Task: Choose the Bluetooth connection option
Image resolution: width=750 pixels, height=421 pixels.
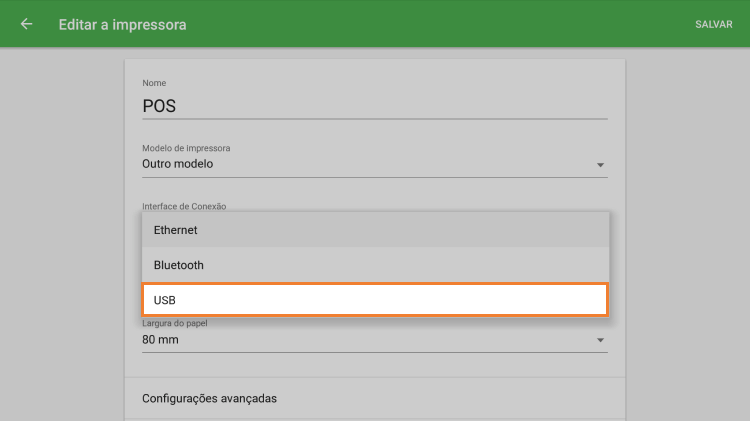Action: [374, 265]
